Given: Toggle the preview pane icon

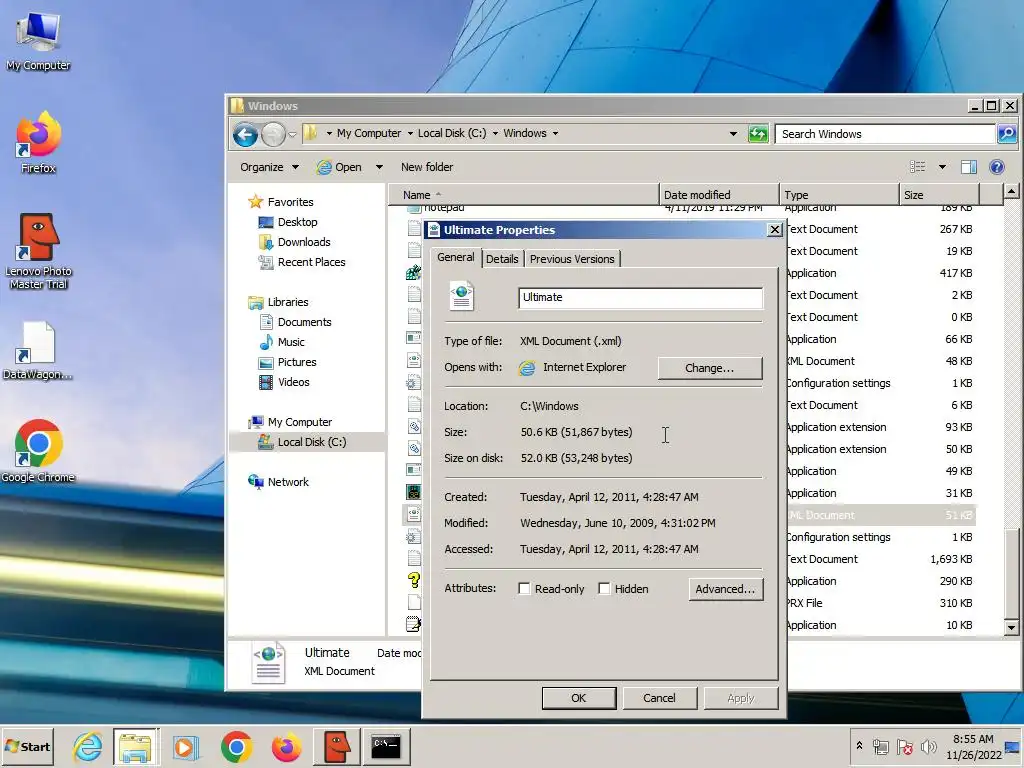Looking at the screenshot, I should tap(968, 167).
